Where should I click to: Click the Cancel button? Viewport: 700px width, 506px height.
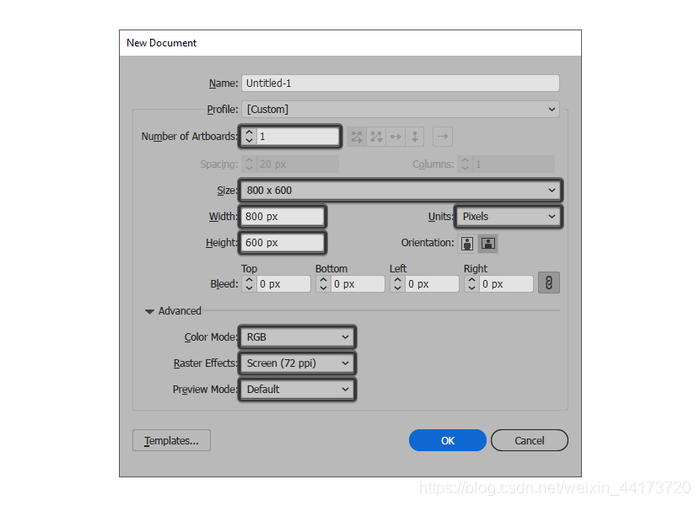tap(529, 440)
